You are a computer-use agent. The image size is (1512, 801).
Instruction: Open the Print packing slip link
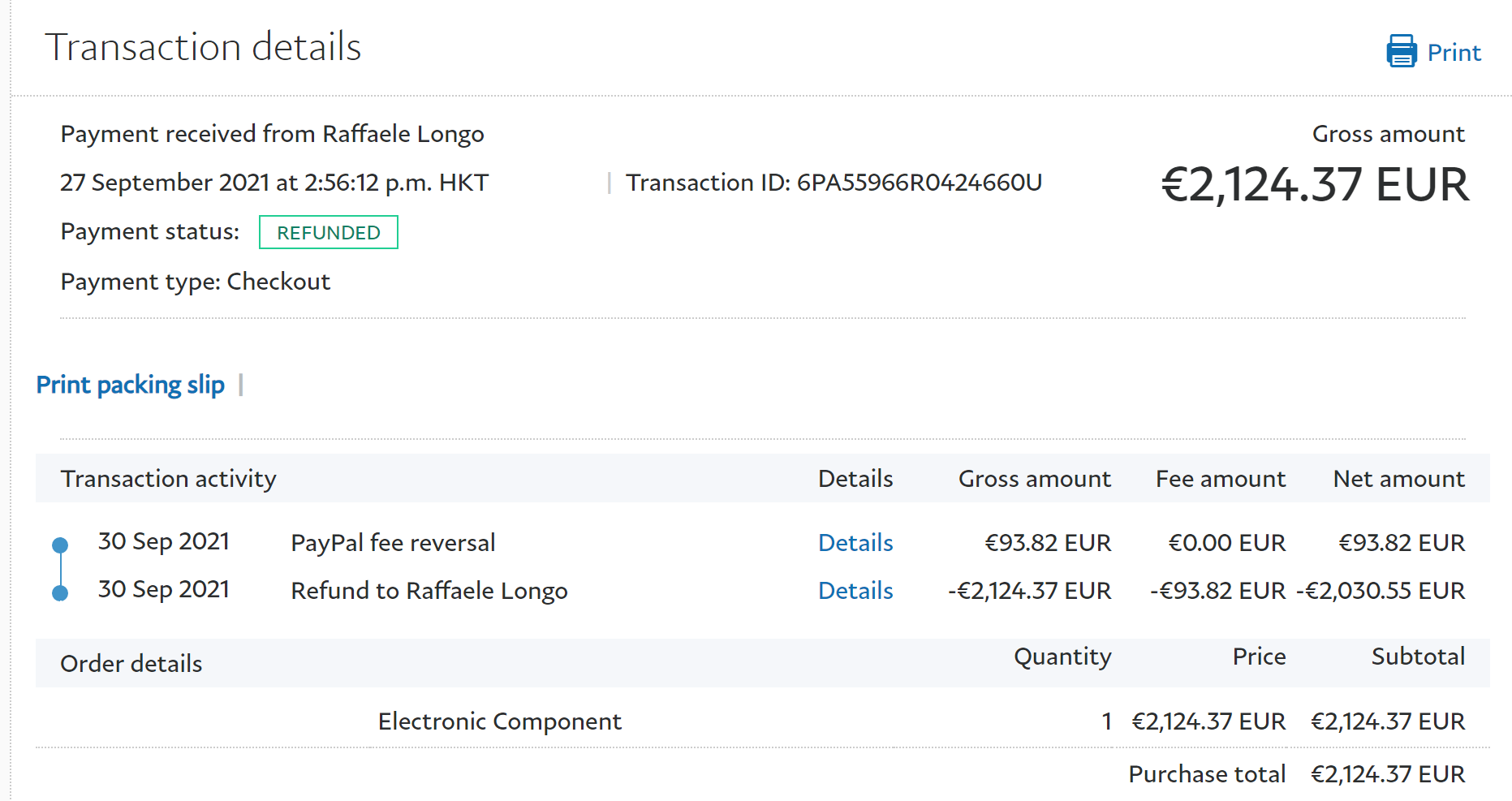coord(131,385)
